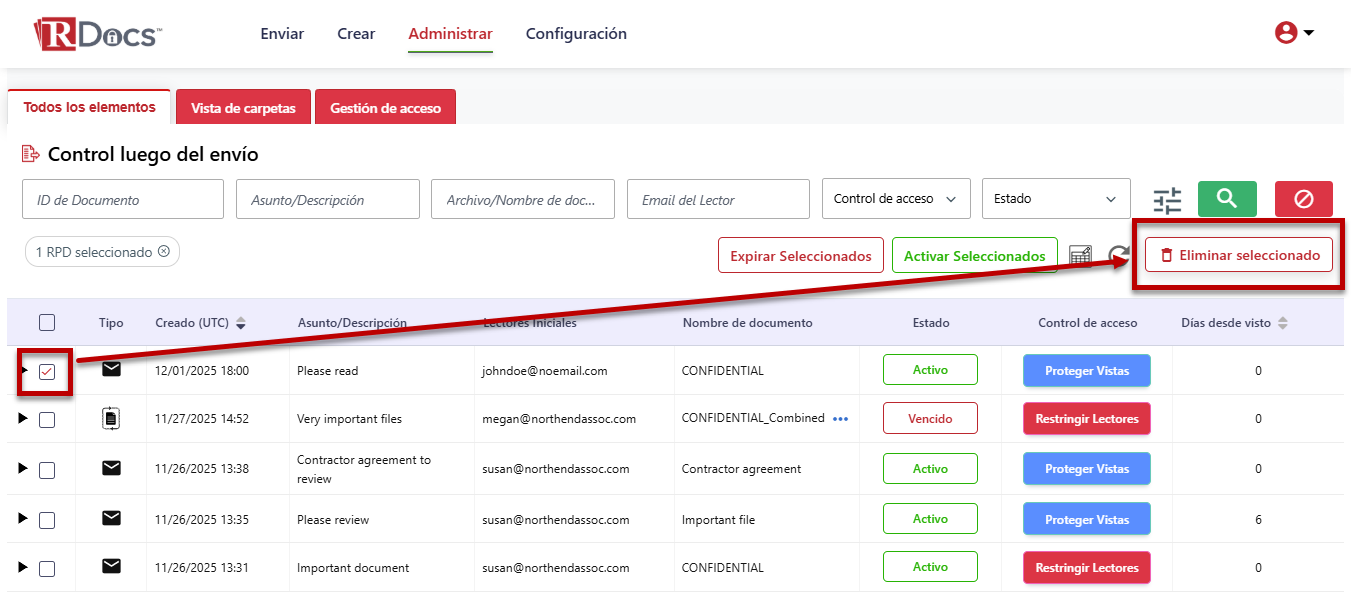1351x592 pixels.
Task: Click the Expirar Seleccionados button
Action: 800,256
